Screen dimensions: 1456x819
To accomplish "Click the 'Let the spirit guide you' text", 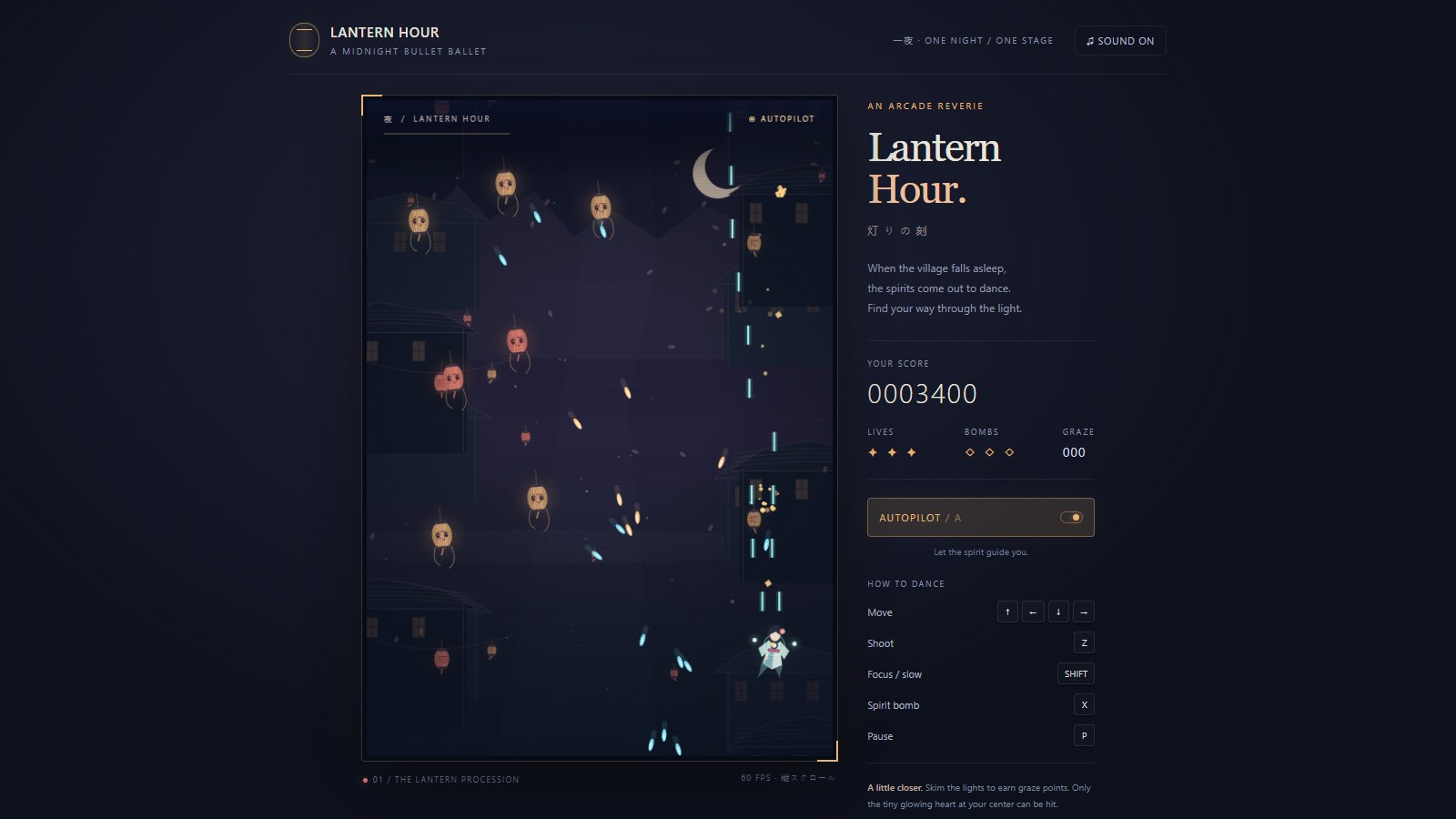I will 981,552.
